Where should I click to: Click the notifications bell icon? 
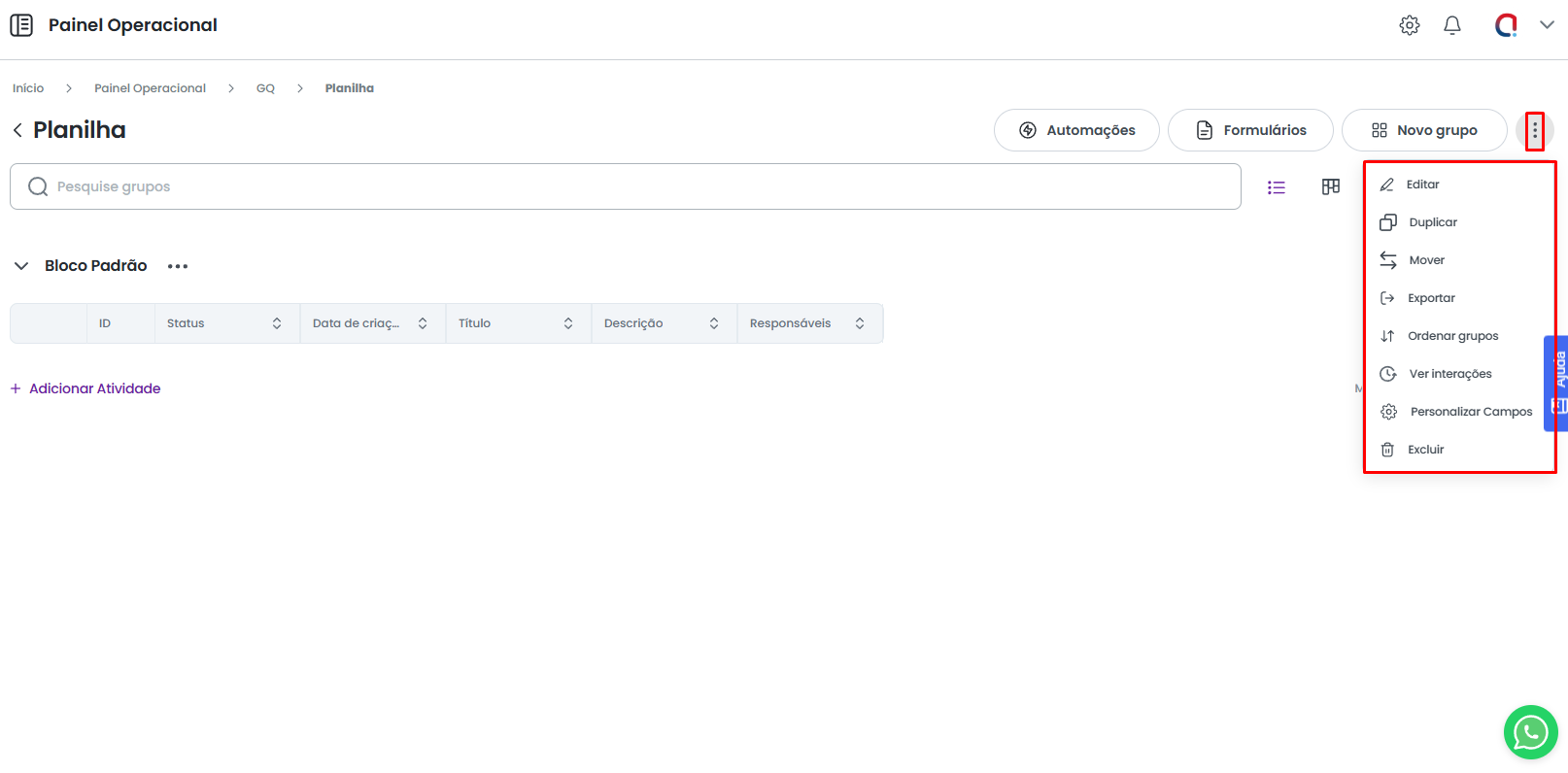point(1451,25)
